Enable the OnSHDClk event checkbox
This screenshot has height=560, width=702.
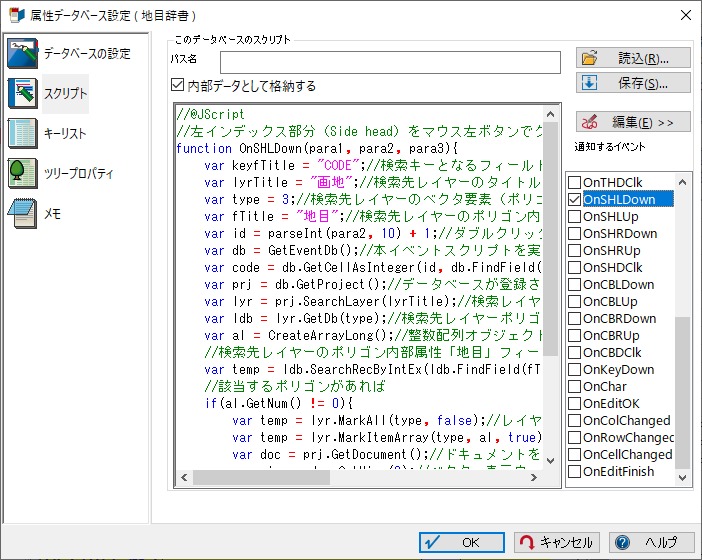[574, 267]
